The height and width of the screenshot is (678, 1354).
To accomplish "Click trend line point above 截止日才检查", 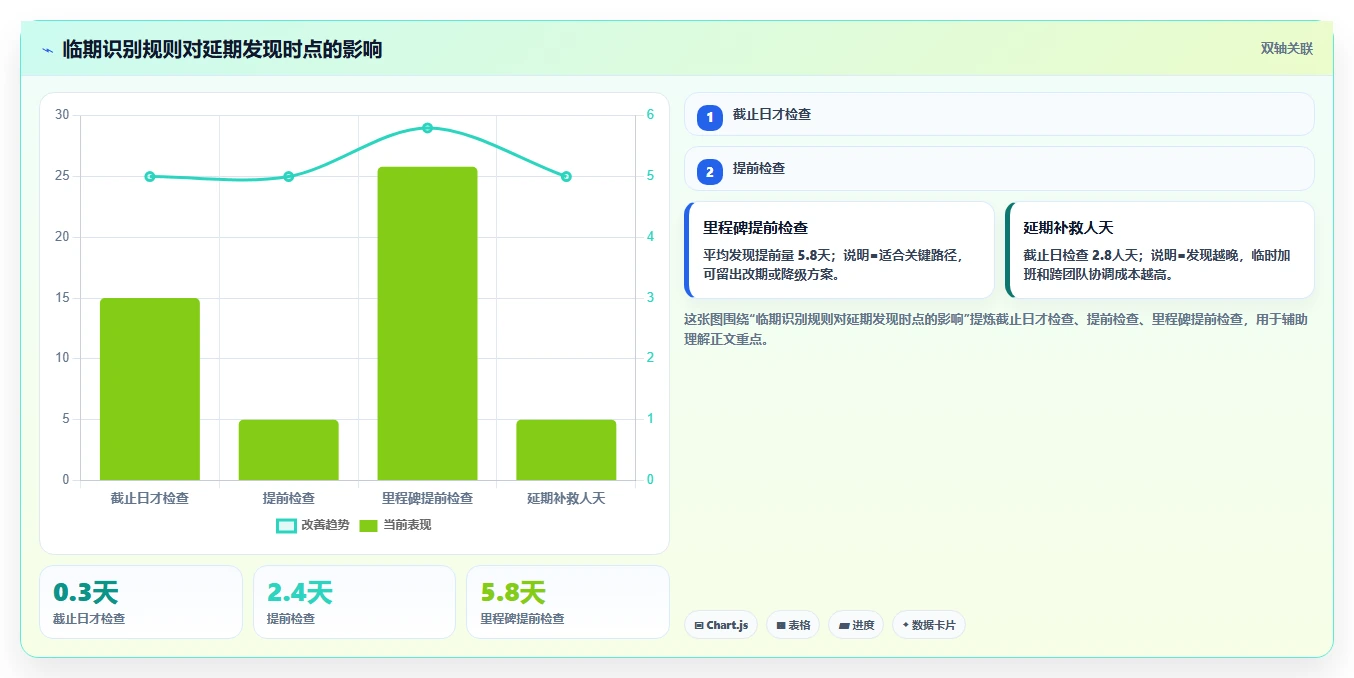I will (150, 176).
